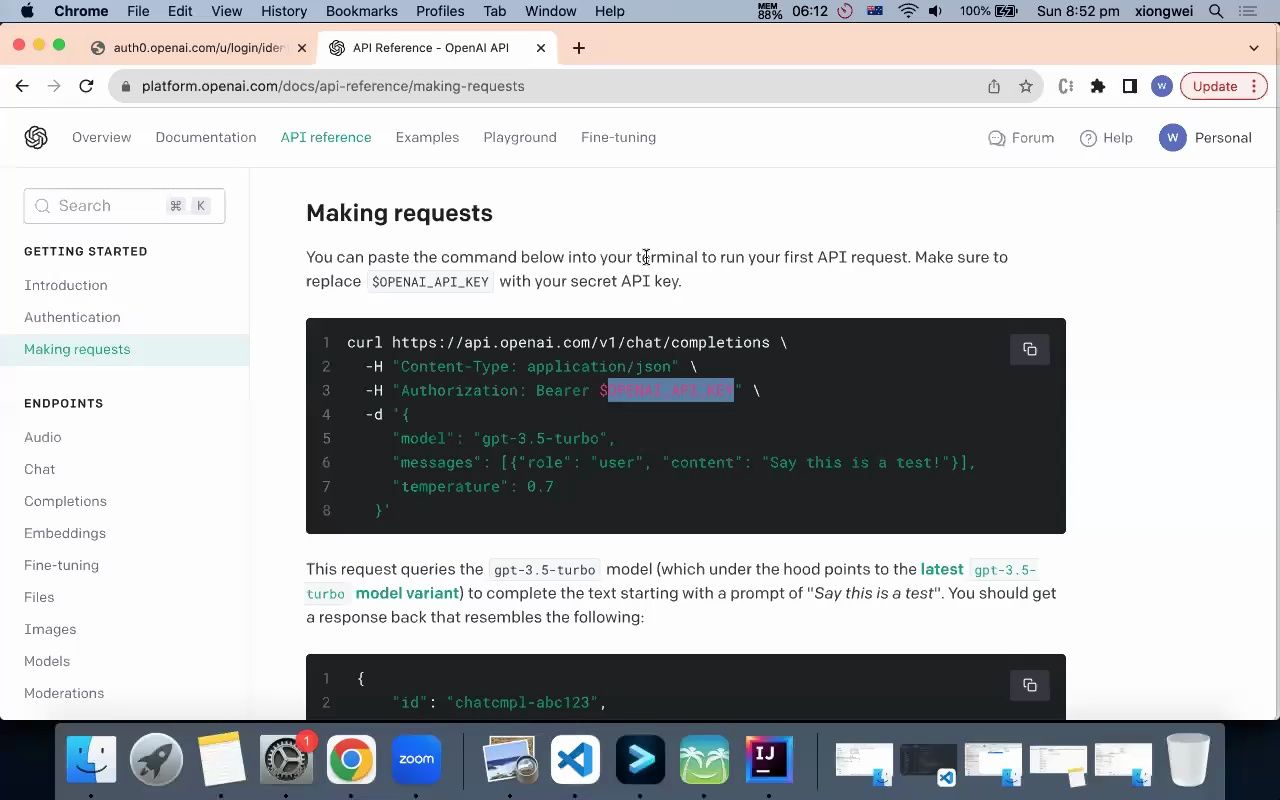
Task: Select Making requests in the sidebar
Action: point(77,349)
